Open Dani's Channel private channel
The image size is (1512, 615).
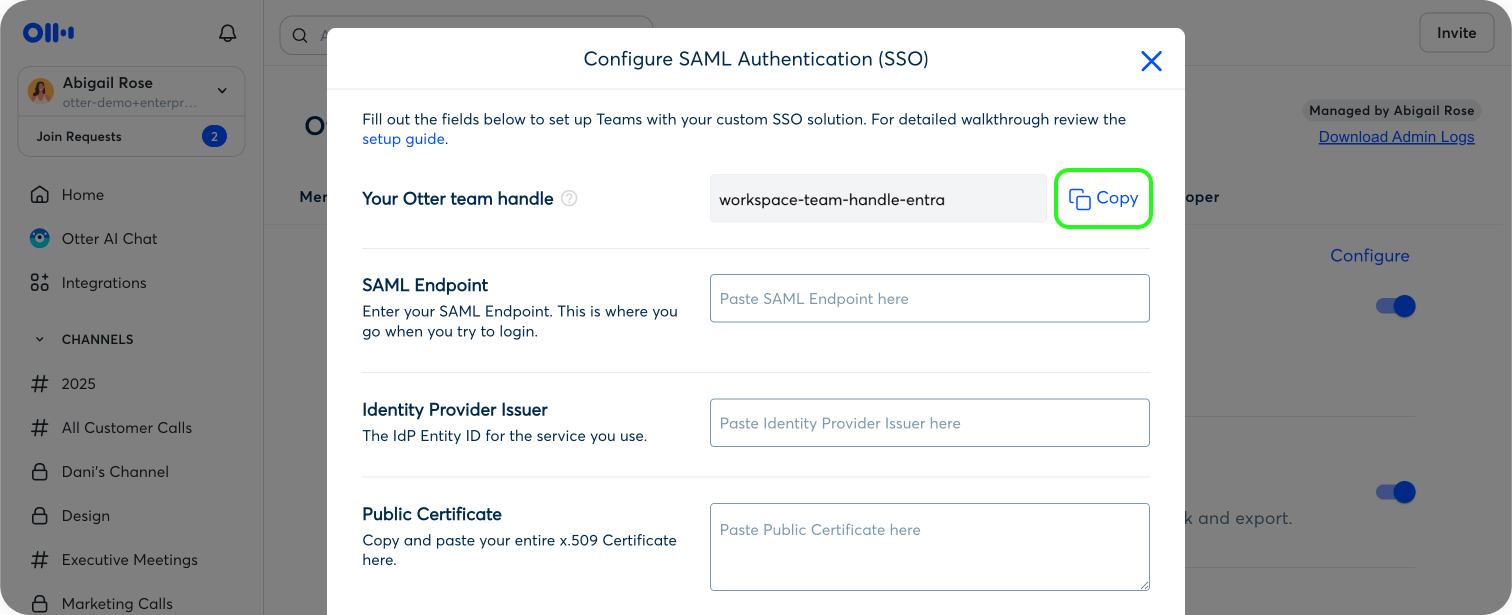tap(114, 472)
